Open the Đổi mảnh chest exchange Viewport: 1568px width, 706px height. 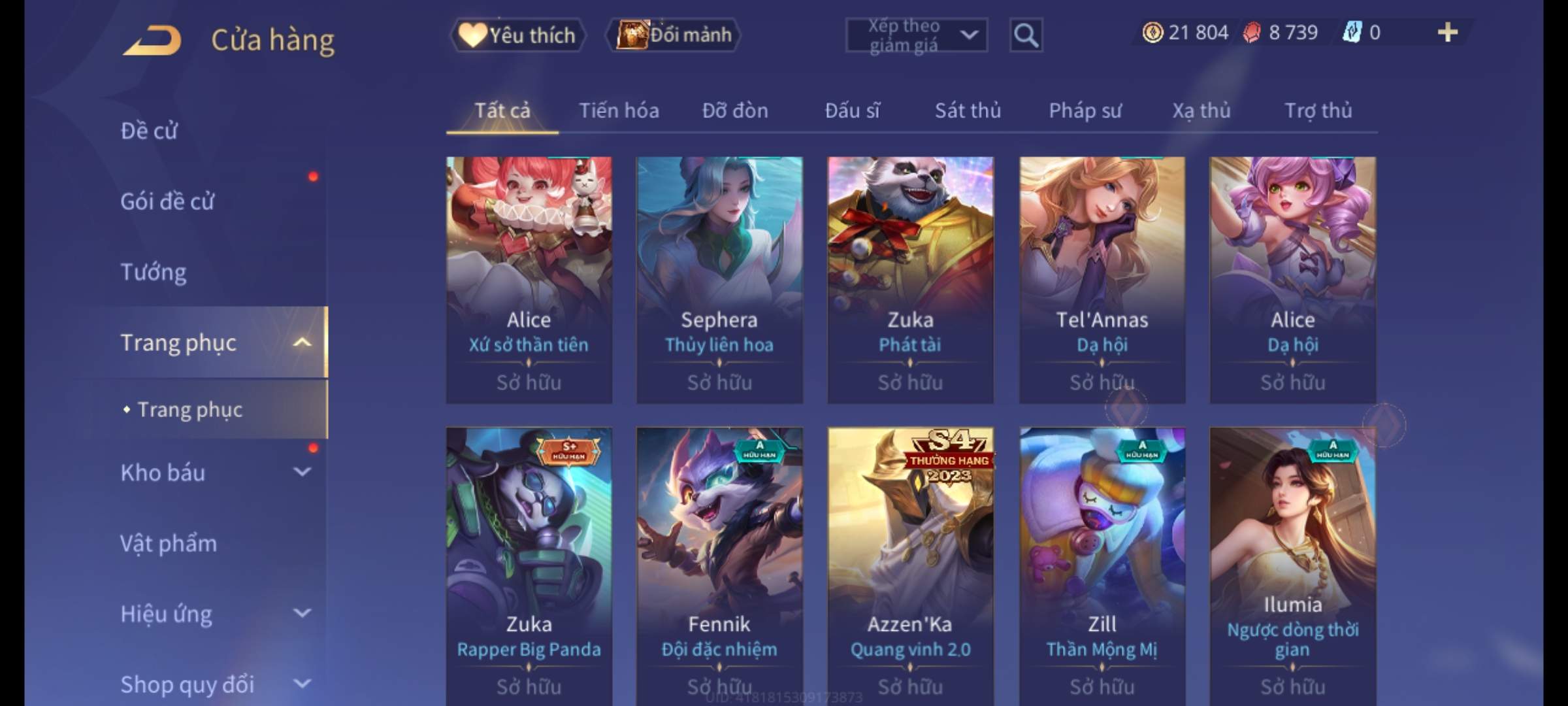tap(674, 35)
